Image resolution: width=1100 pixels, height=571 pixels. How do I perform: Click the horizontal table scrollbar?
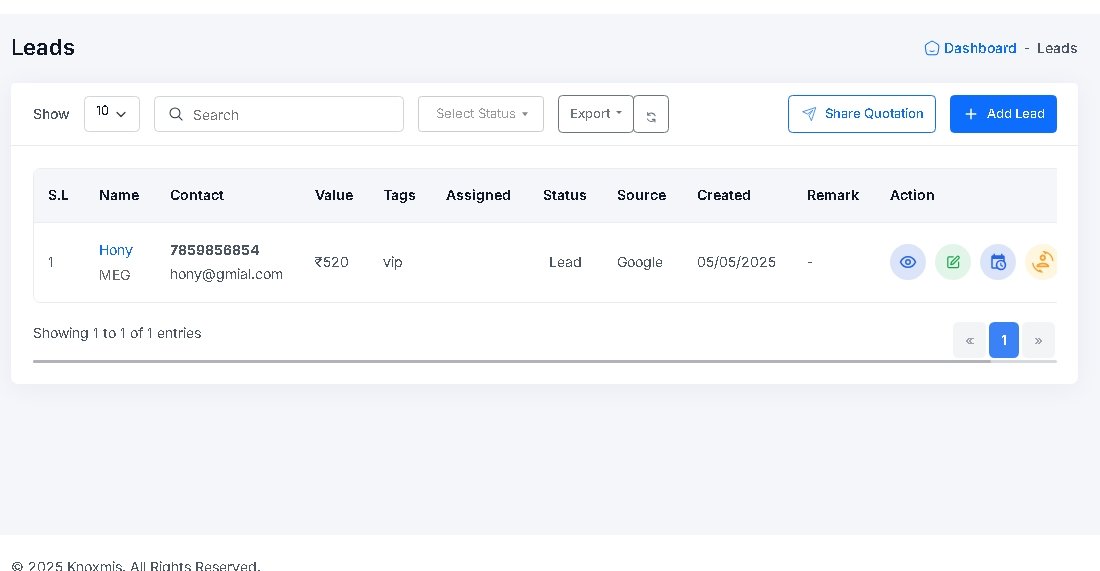tap(511, 361)
